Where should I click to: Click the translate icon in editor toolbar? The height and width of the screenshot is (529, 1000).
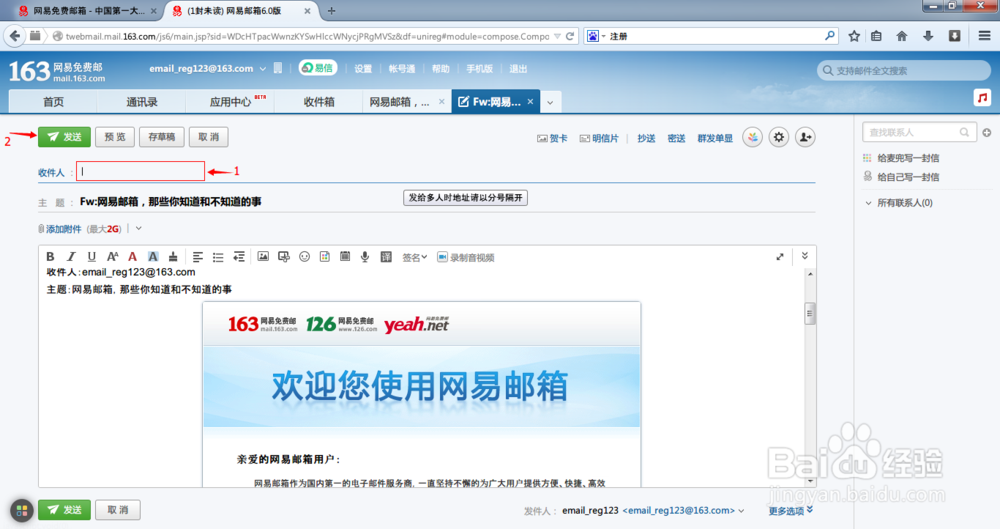386,257
